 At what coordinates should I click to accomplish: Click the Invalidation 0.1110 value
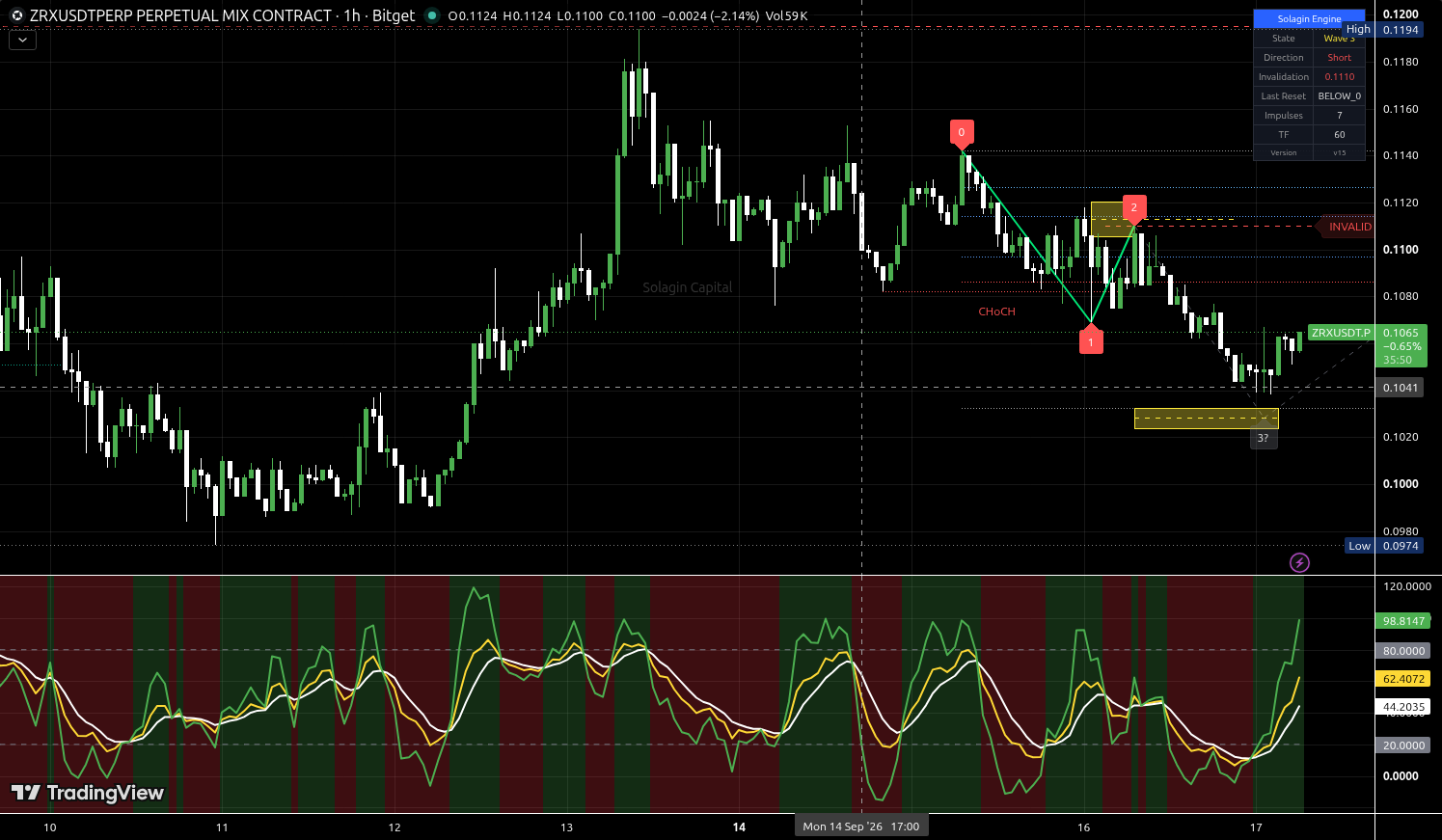click(1339, 77)
